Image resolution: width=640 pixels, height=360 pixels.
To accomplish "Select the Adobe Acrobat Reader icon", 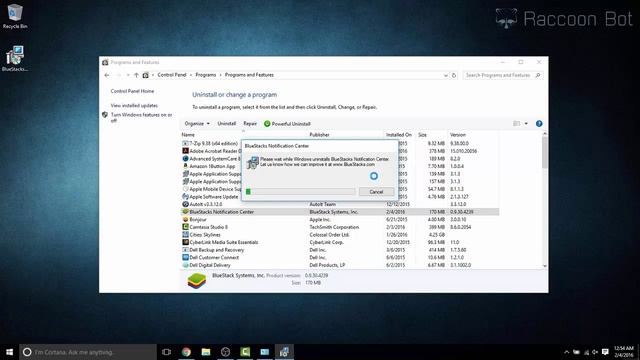I will [185, 151].
